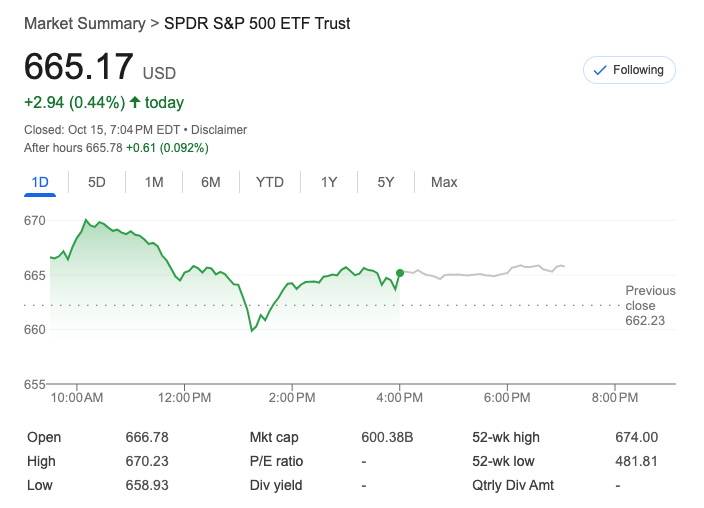The width and height of the screenshot is (704, 508).
Task: Show the 1M price chart
Action: [x=154, y=182]
